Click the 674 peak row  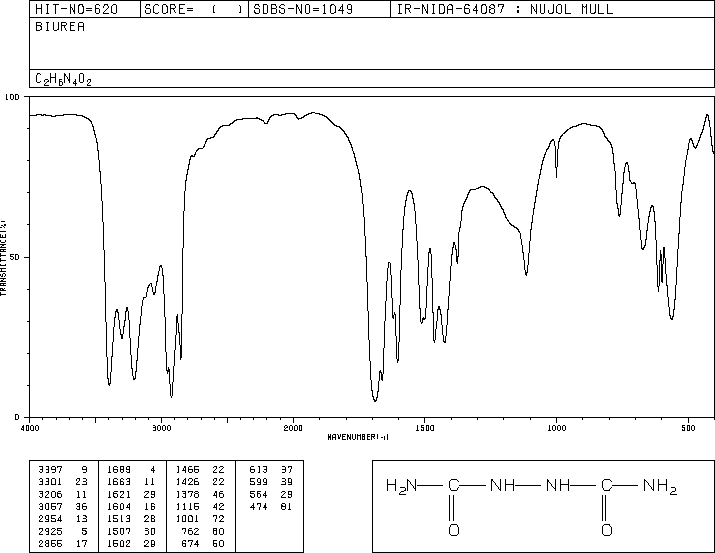click(202, 543)
